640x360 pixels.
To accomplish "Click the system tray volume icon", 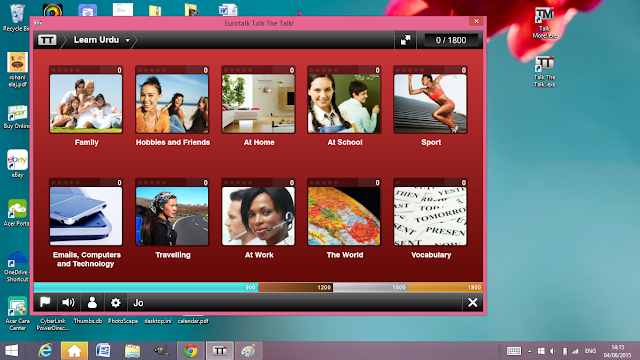I will [553, 351].
